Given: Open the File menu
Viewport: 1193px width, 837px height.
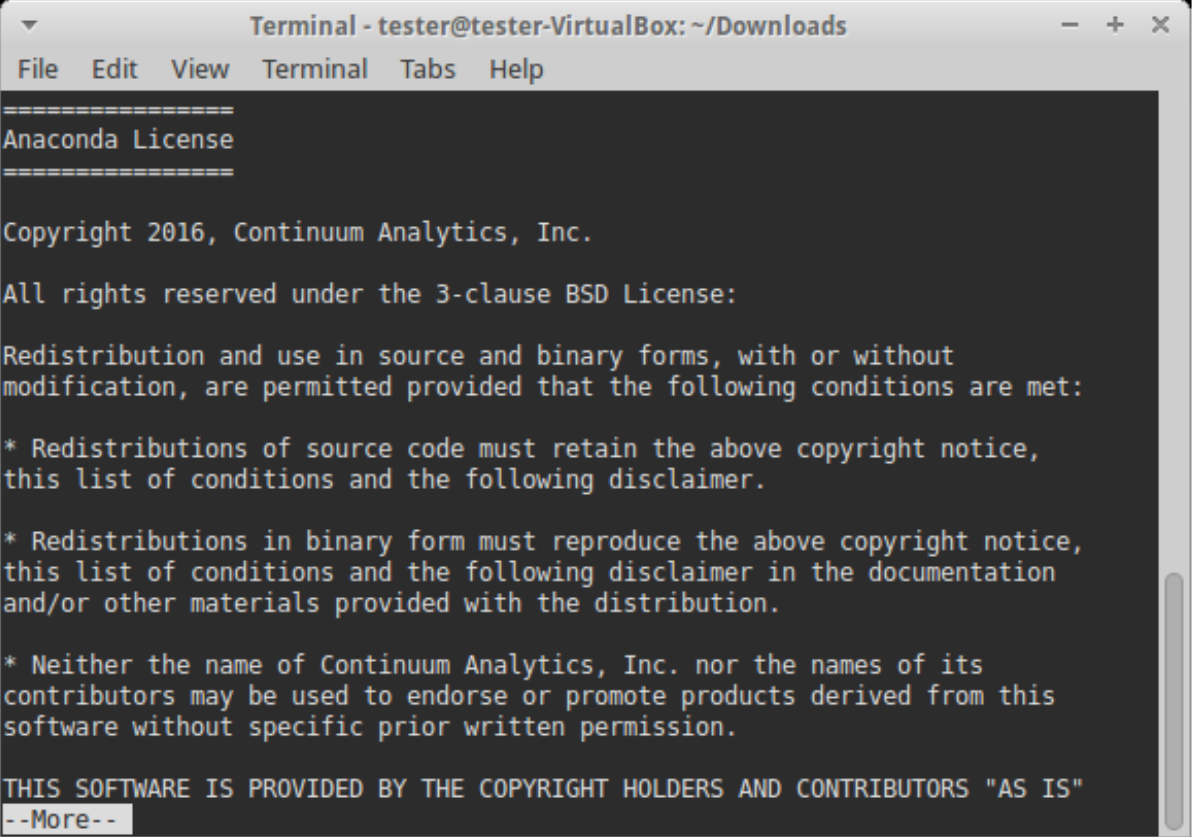Looking at the screenshot, I should tap(38, 70).
